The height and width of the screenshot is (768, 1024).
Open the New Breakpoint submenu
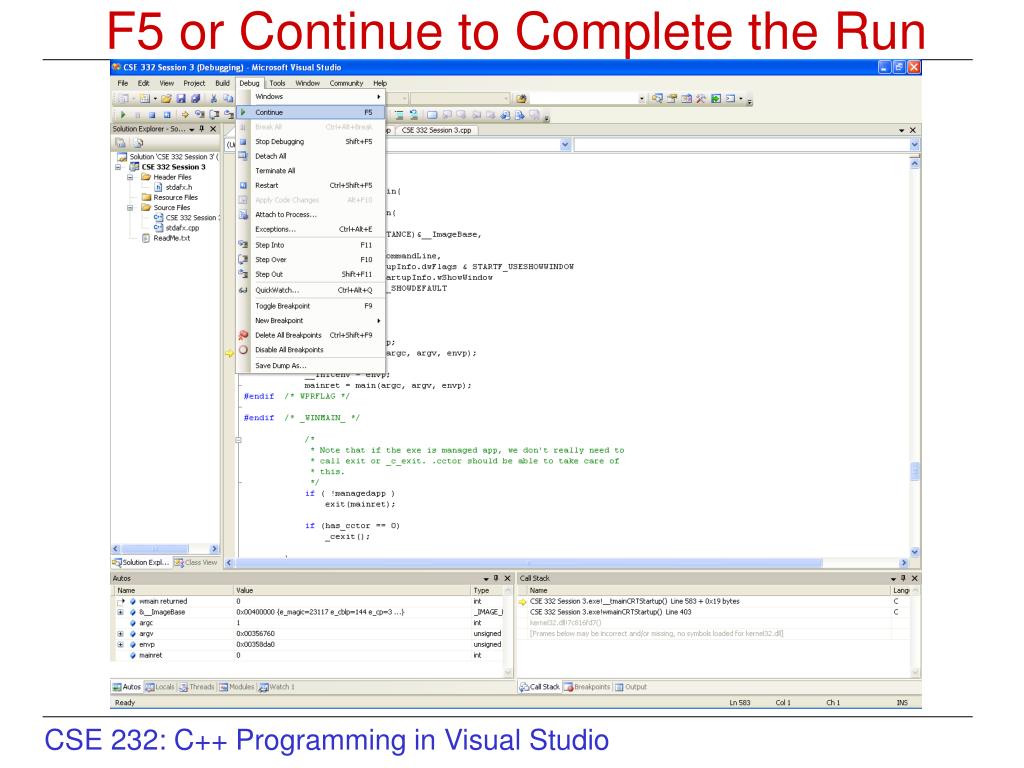point(311,321)
